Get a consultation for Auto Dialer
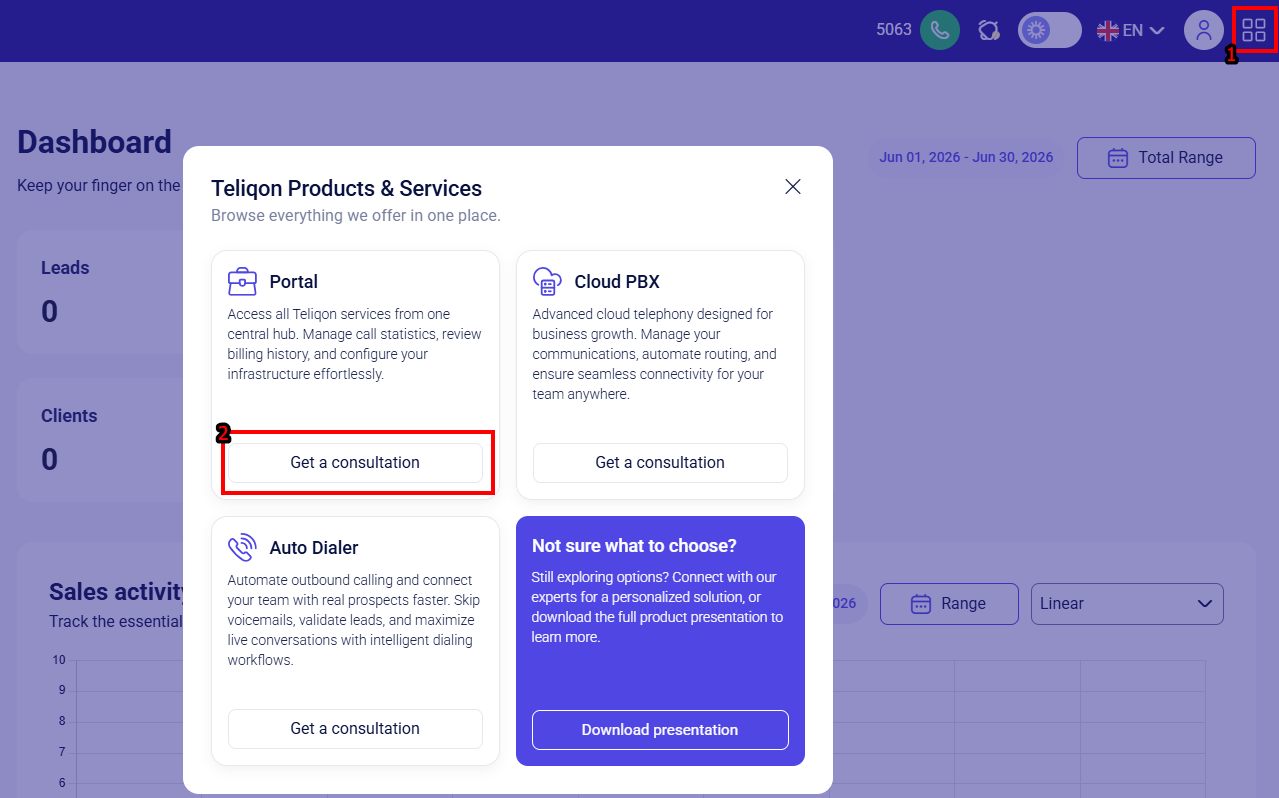The height and width of the screenshot is (798, 1279). (x=355, y=729)
